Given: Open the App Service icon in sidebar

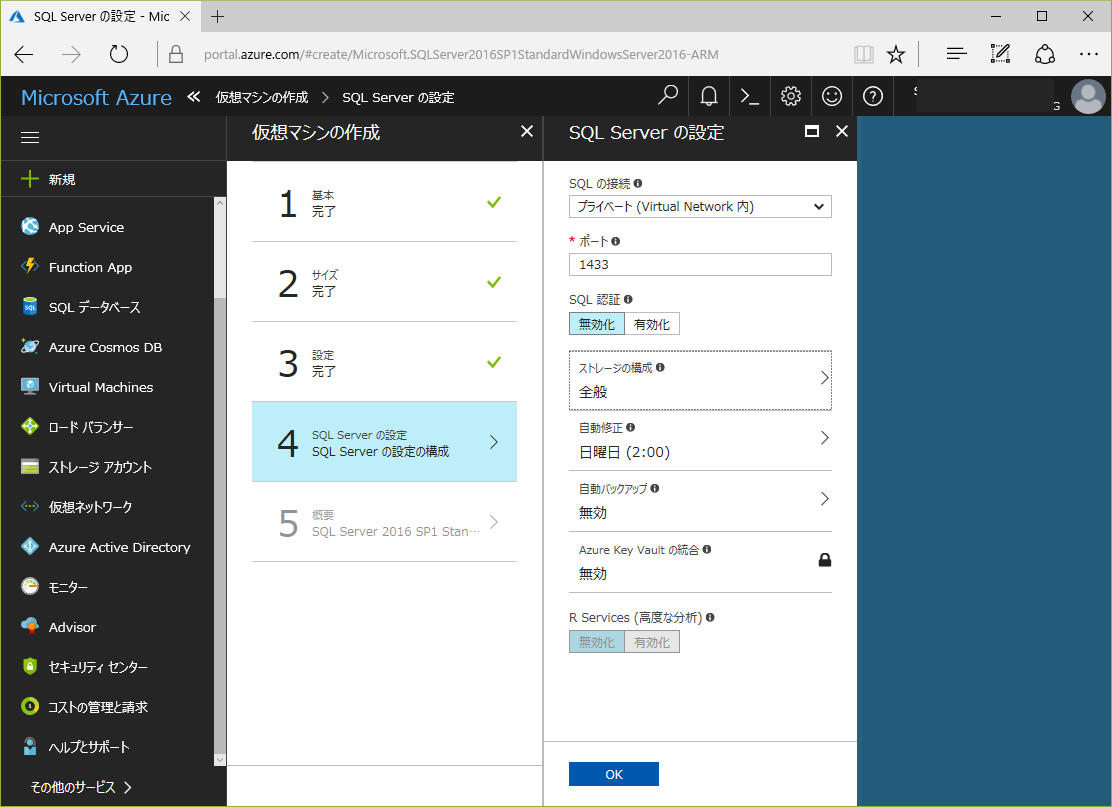Looking at the screenshot, I should 30,226.
